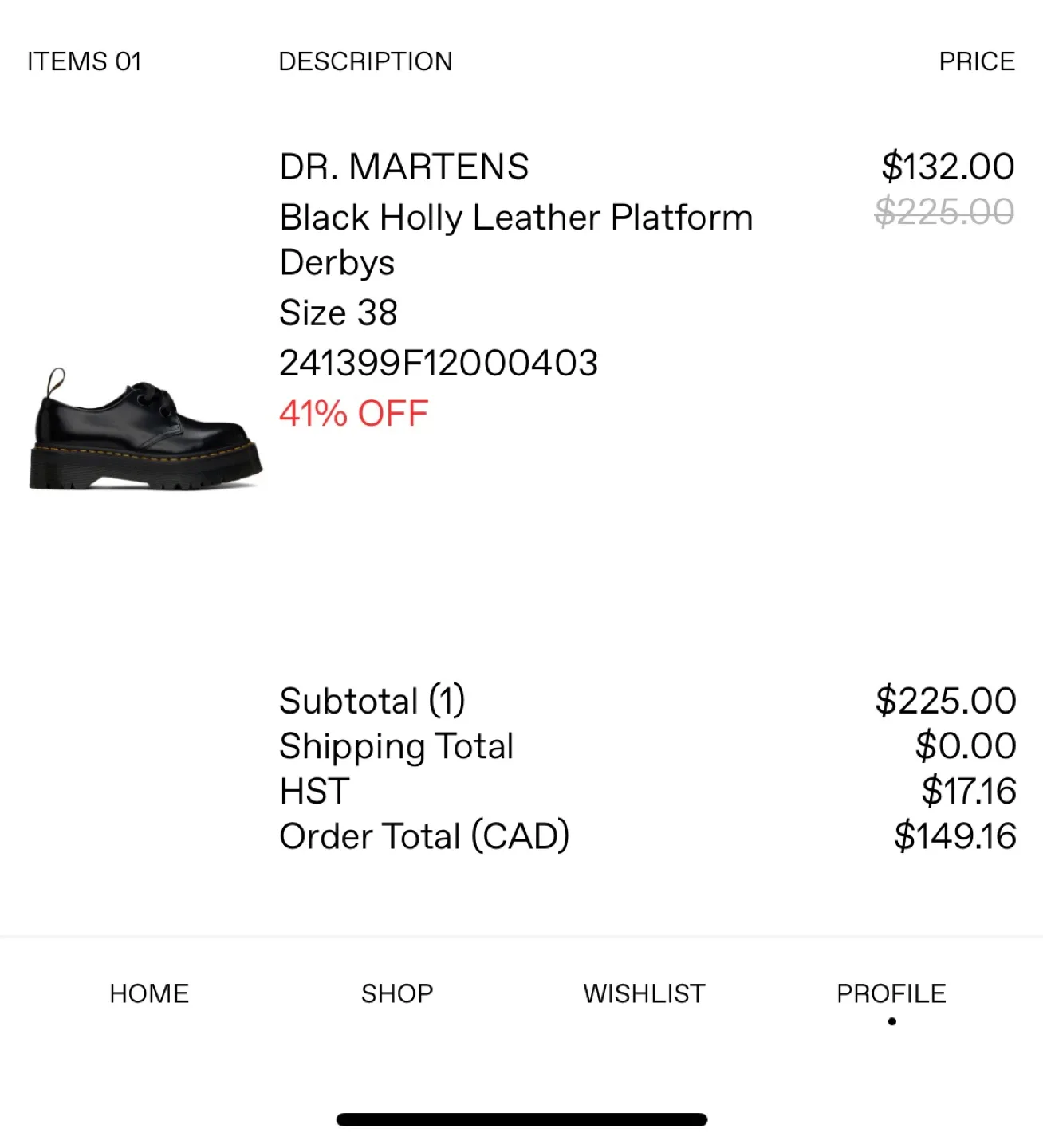Open the PROFILE section
The width and height of the screenshot is (1043, 1148).
890,993
